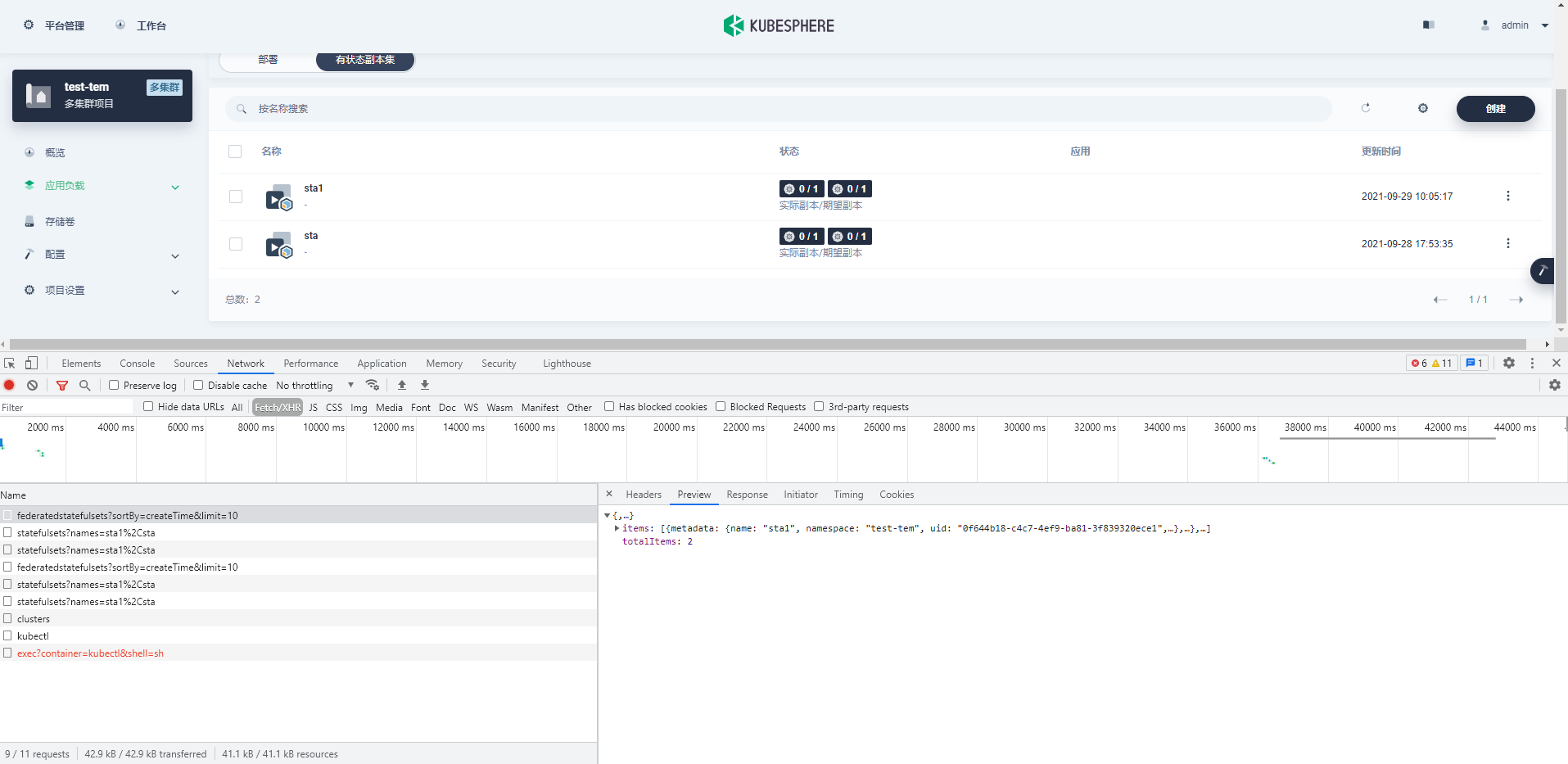The image size is (1568, 764).
Task: Expand the items array in Preview
Action: point(617,528)
